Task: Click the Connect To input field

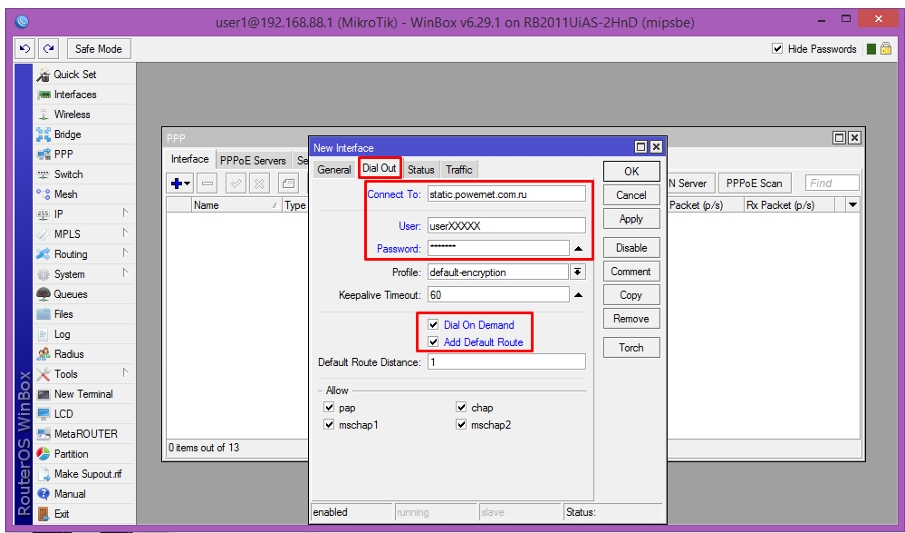Action: coord(507,194)
